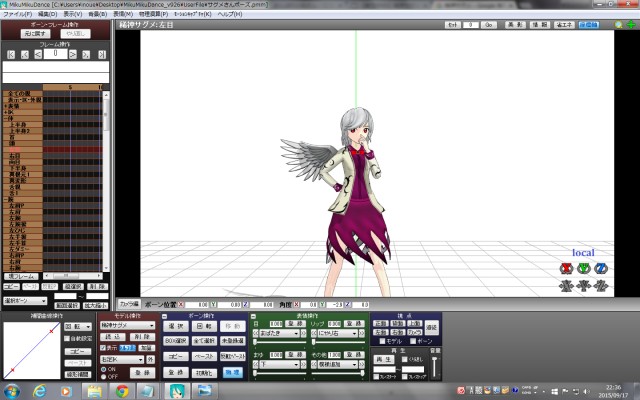This screenshot has height=400, width=640.
Task: Open the ファイル(F) menu
Action: coord(17,14)
